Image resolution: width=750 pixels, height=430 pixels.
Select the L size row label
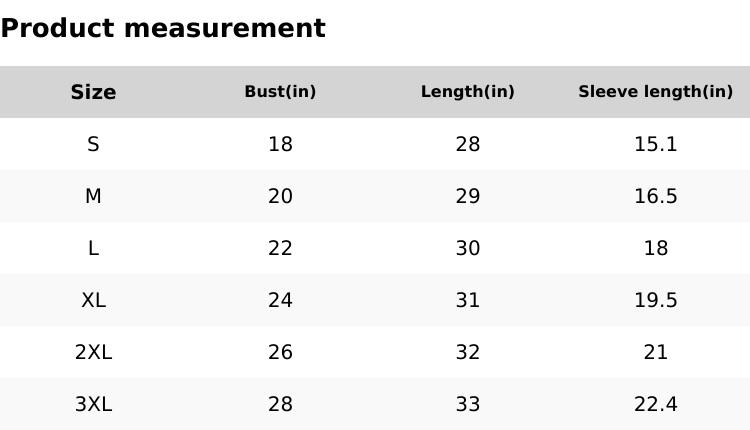93,248
